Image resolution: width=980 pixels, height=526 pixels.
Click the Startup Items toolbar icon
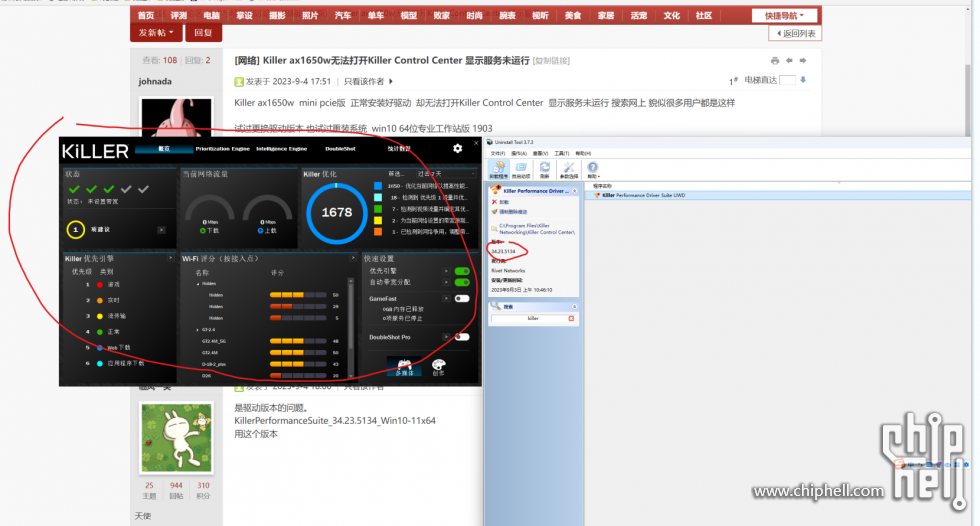coord(521,169)
